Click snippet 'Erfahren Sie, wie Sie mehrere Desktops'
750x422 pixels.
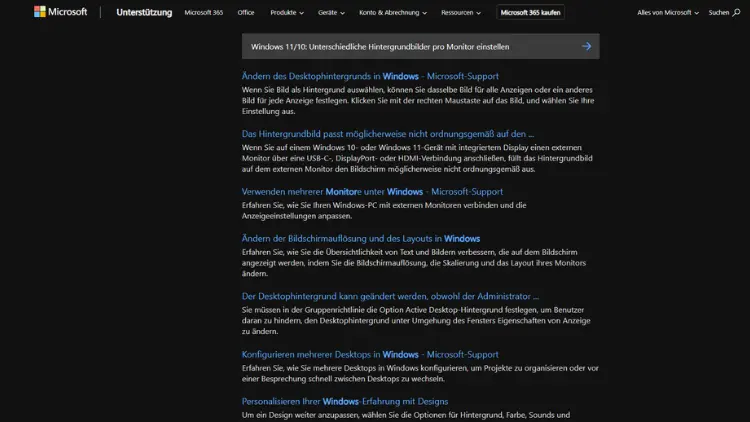pyautogui.click(x=420, y=373)
